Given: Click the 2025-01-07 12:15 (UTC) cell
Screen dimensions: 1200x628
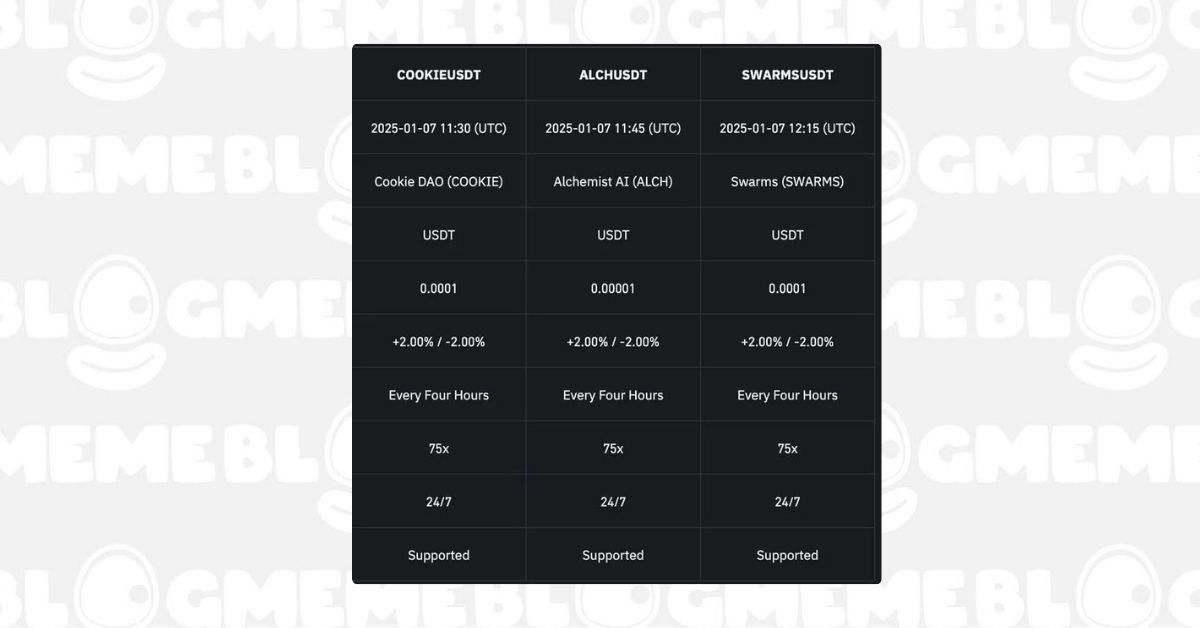Looking at the screenshot, I should [x=787, y=128].
